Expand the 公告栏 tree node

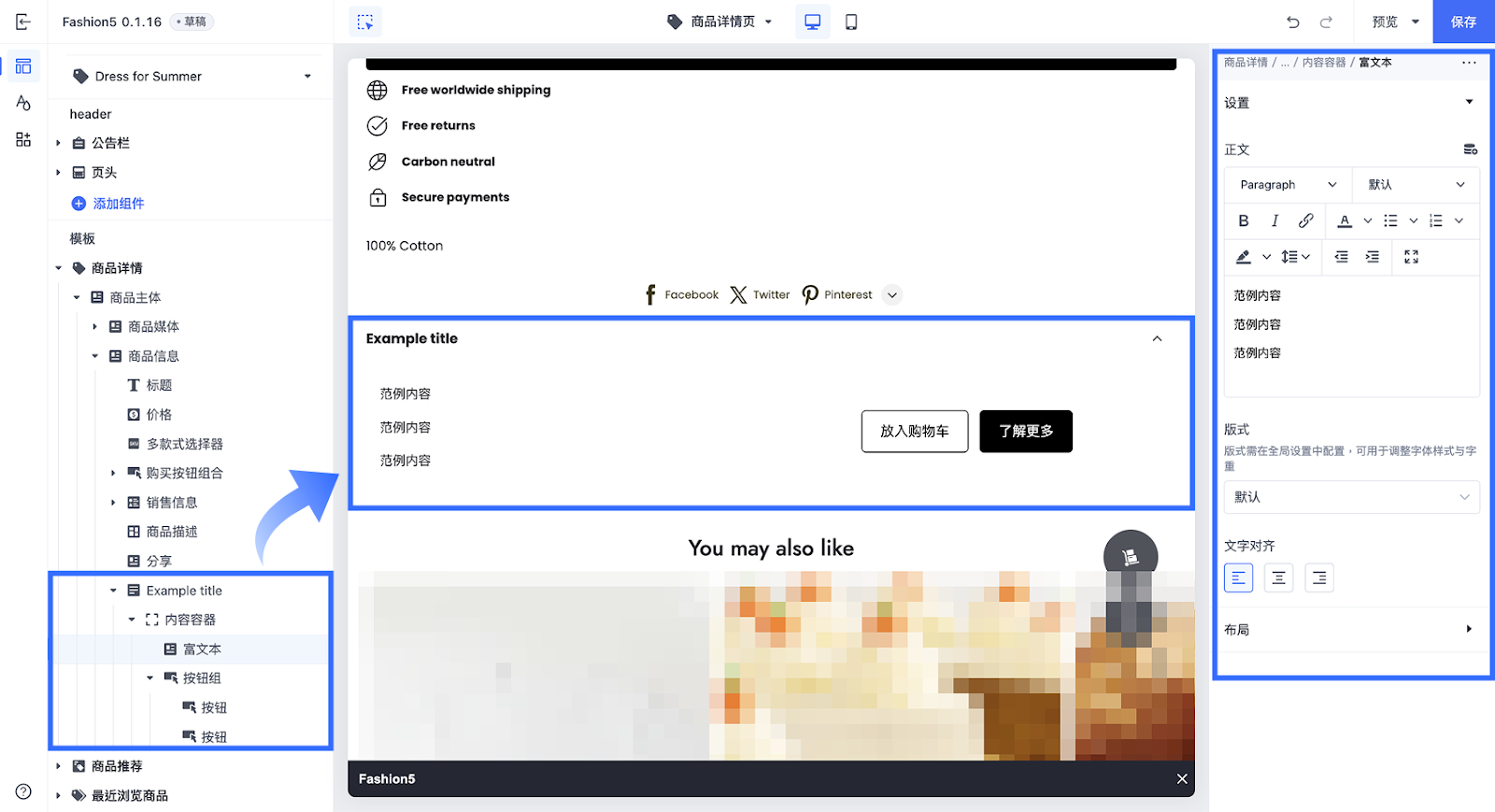click(x=58, y=143)
